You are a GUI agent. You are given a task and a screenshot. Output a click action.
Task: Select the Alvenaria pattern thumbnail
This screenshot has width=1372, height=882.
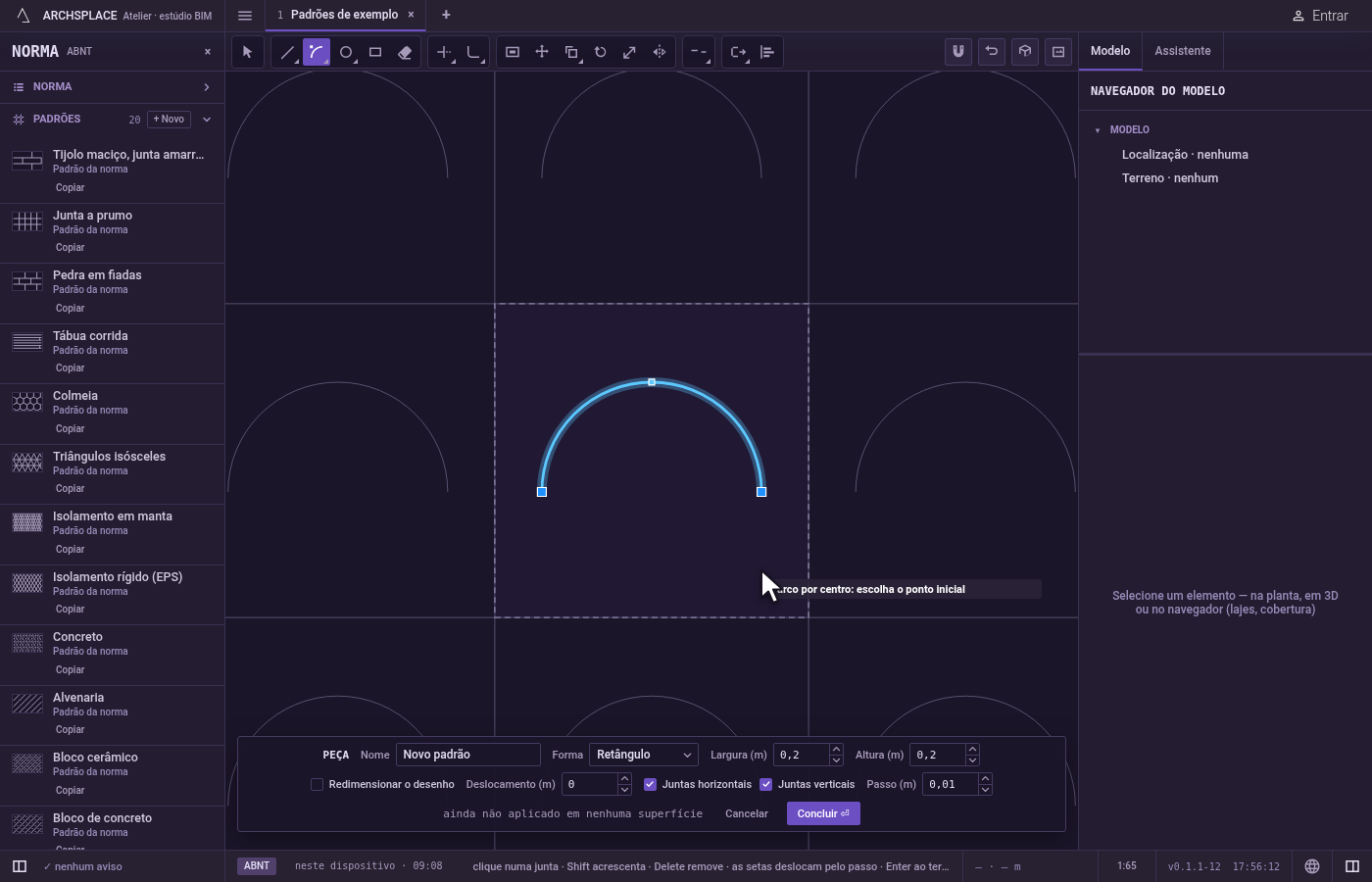27,704
